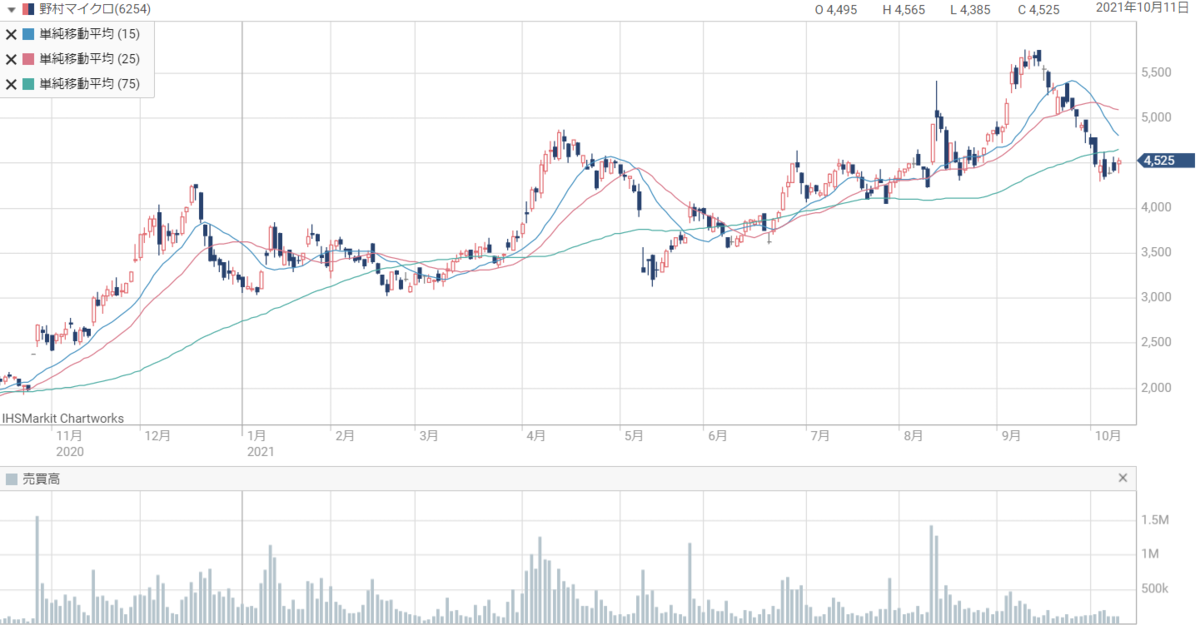
Task: Click the 2020 year label
Action: (70, 452)
